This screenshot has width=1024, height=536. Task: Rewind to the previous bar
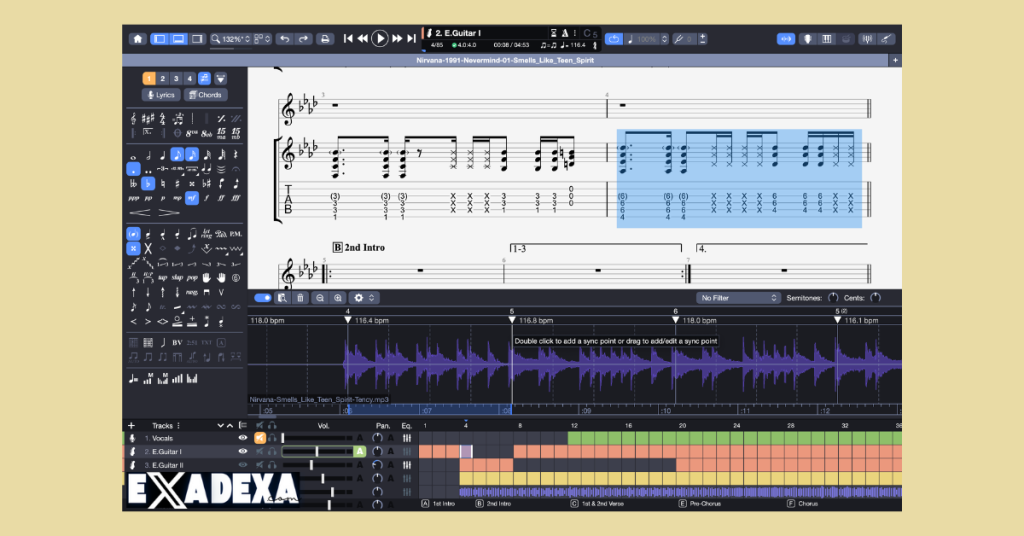pyautogui.click(x=362, y=39)
